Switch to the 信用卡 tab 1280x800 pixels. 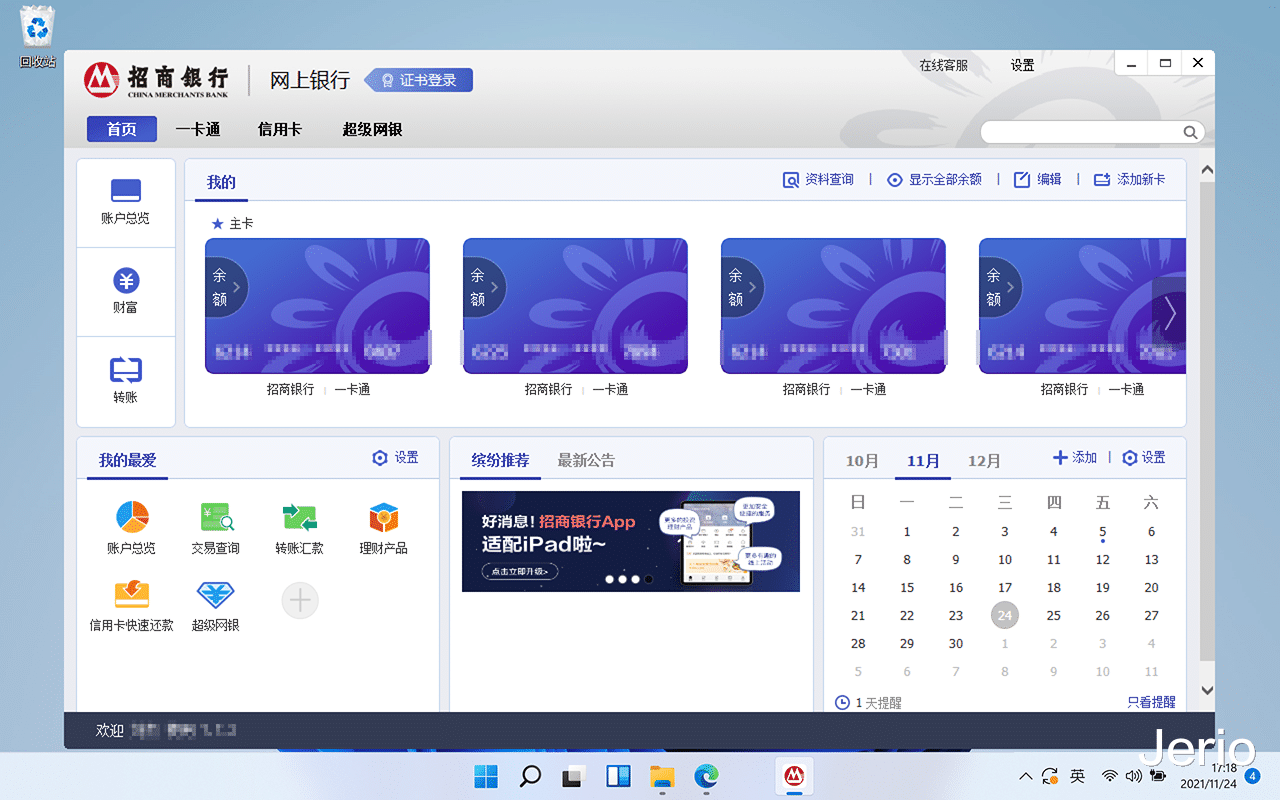280,129
